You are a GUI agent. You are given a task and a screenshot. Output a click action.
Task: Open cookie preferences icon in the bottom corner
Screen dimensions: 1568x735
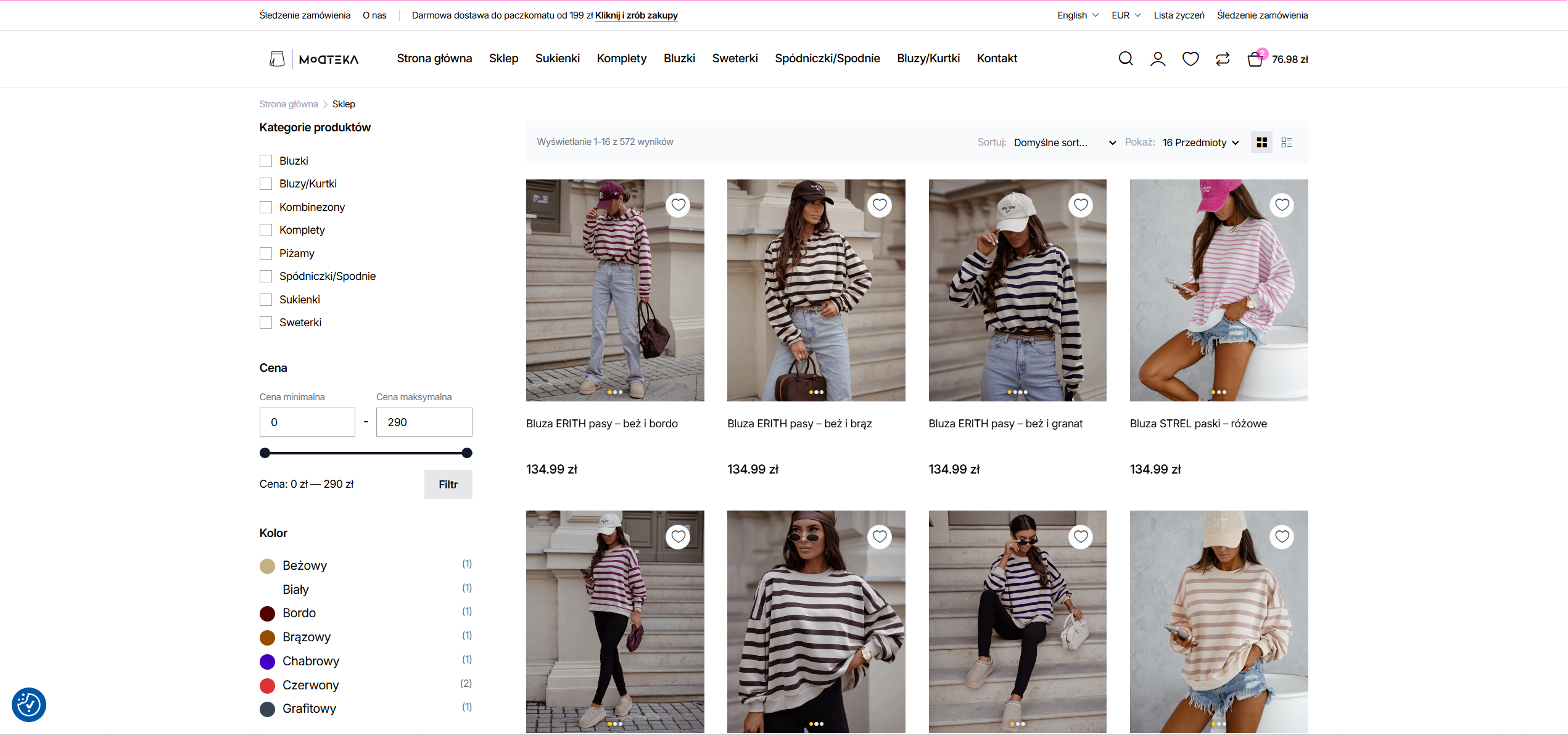(x=29, y=705)
